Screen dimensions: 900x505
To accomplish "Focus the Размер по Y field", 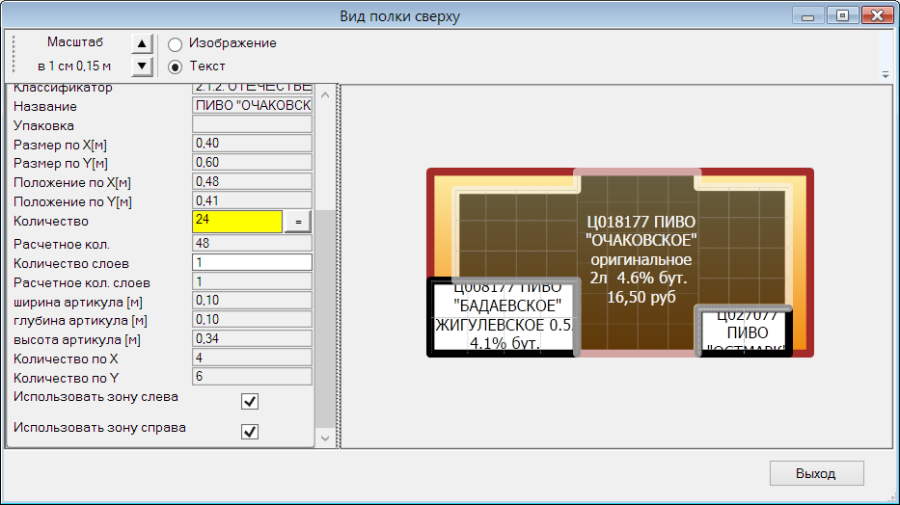I will (x=252, y=162).
